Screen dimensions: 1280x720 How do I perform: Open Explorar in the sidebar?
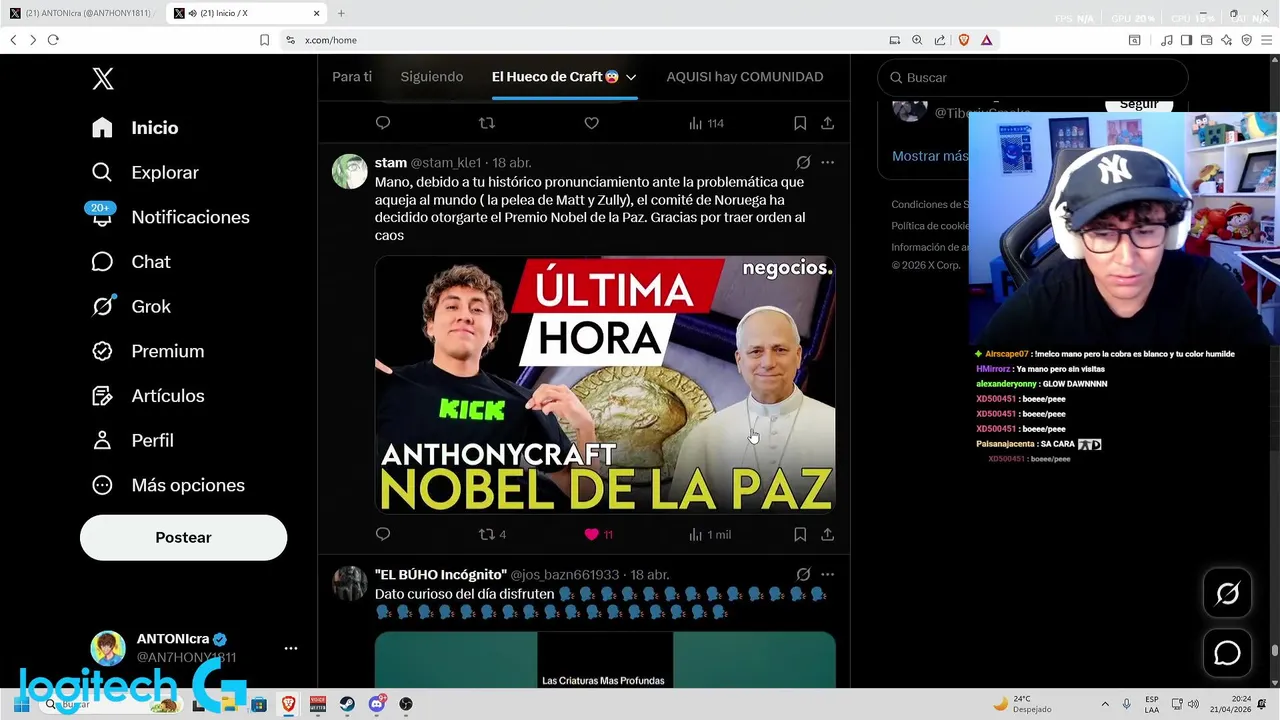(x=145, y=172)
